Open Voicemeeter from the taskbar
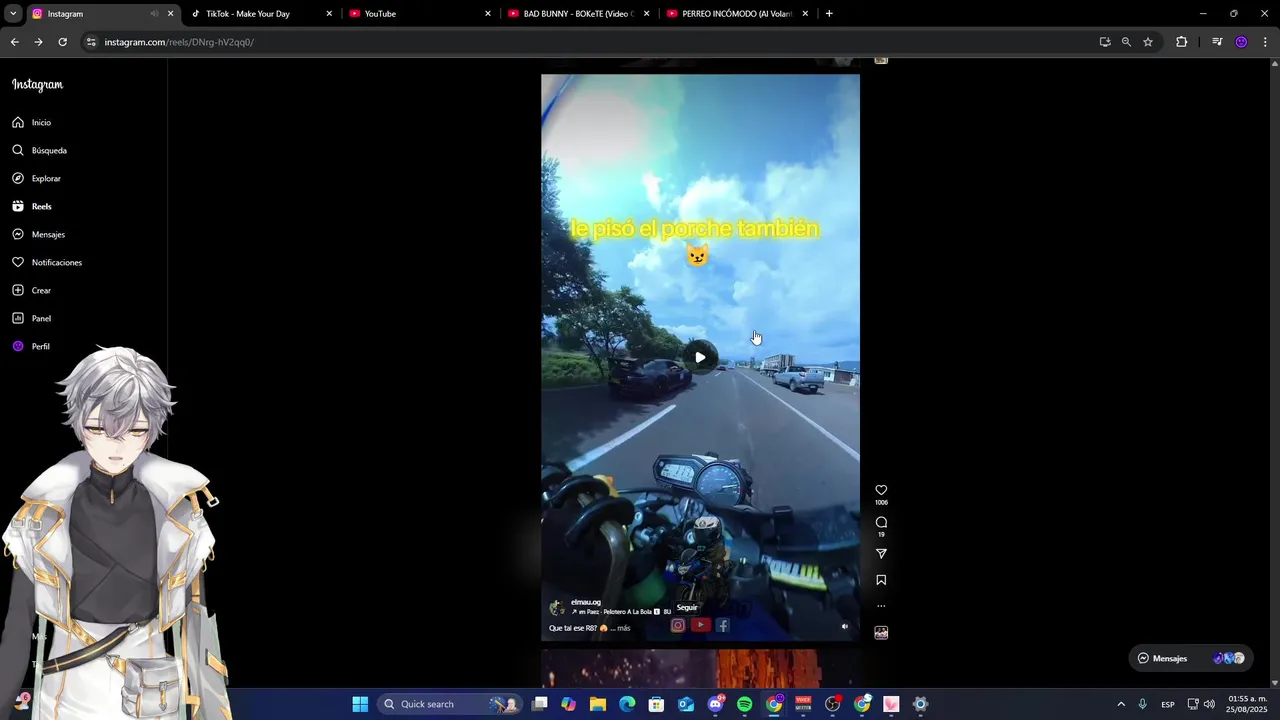 point(803,704)
